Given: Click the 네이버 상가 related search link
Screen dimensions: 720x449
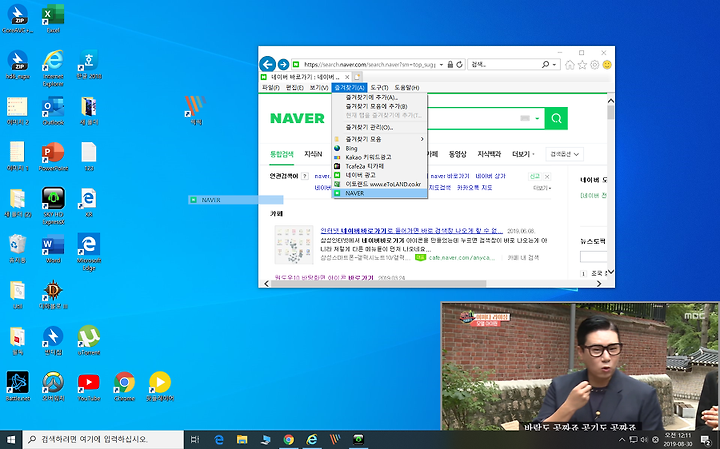Looking at the screenshot, I should (x=490, y=176).
